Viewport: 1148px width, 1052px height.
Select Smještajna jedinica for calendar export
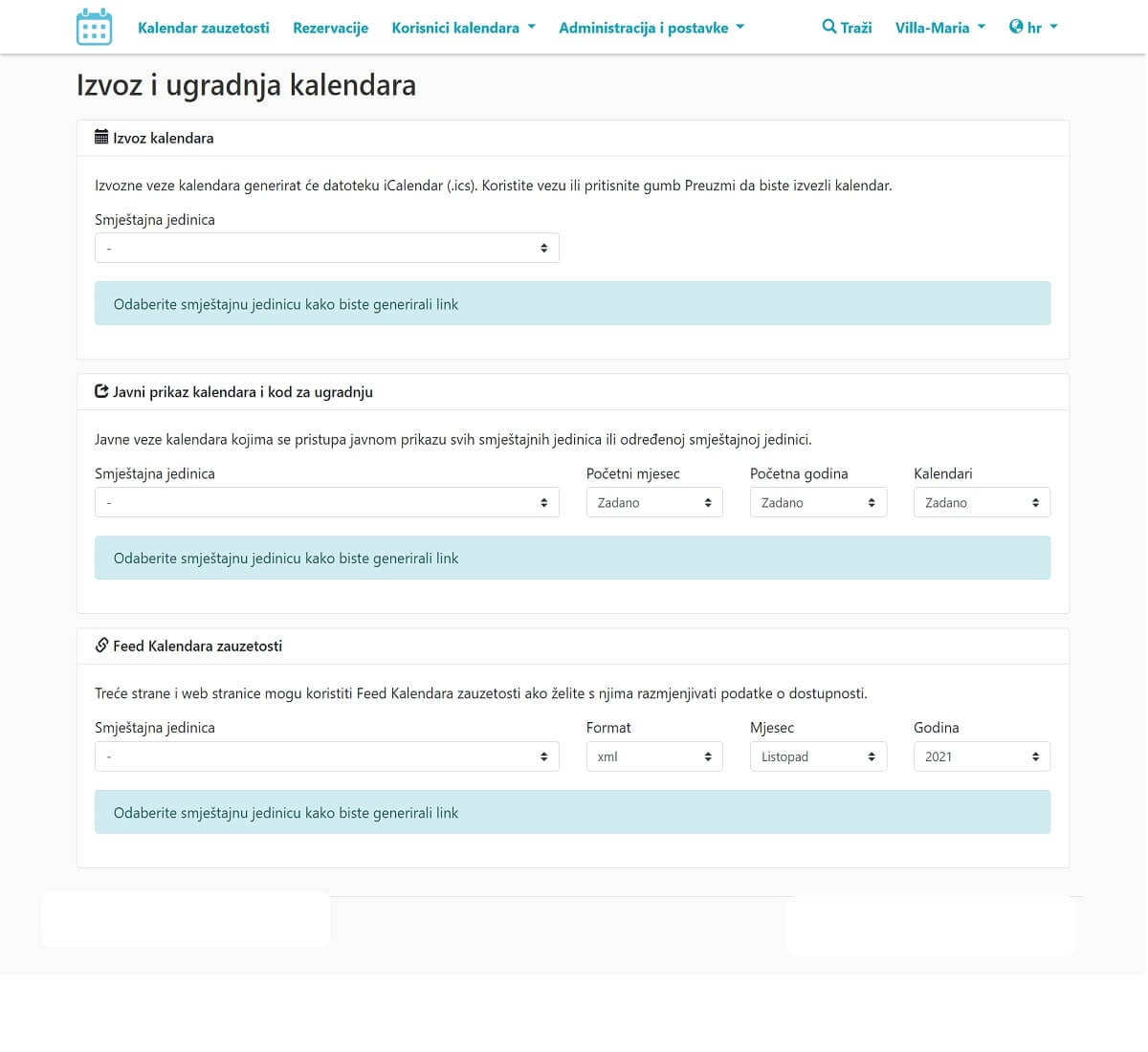(x=326, y=249)
